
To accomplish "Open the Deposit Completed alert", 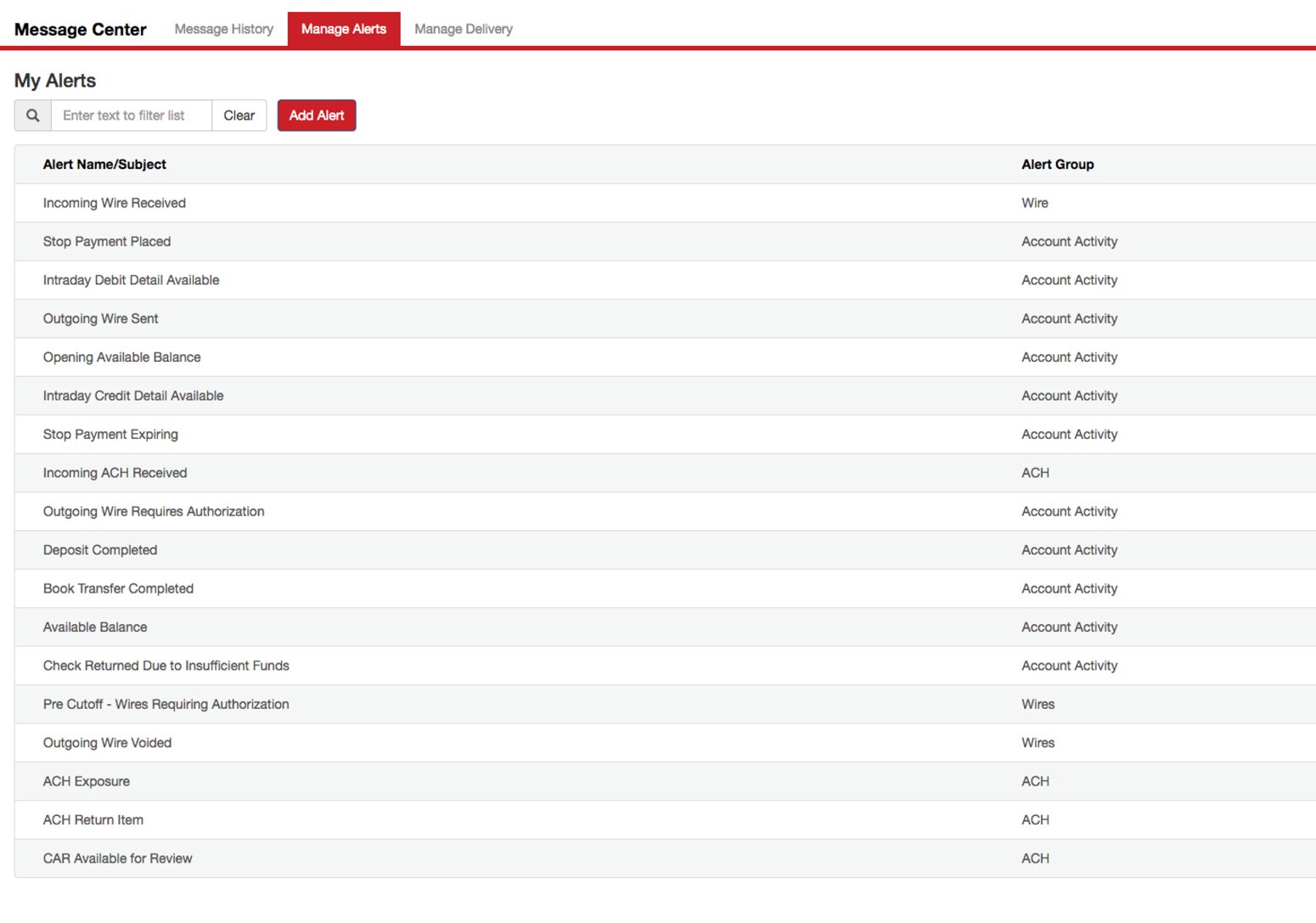I will (99, 549).
